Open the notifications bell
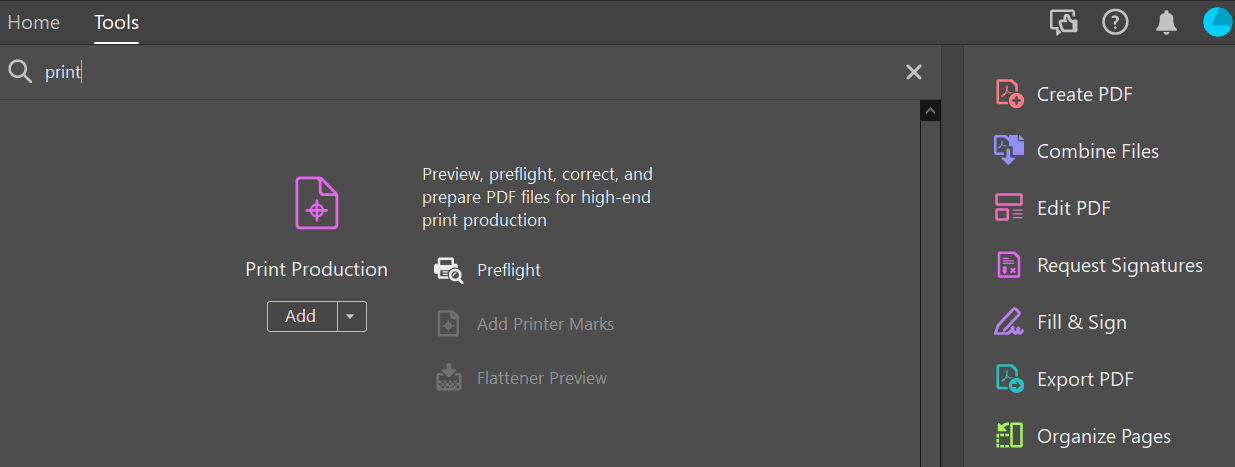This screenshot has width=1235, height=467. pos(1166,22)
